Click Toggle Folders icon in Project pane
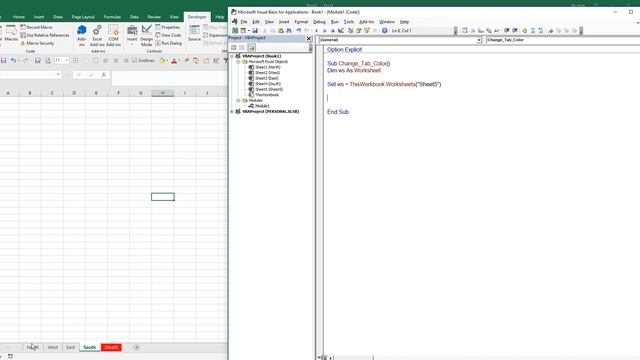This screenshot has height=360, width=640. point(251,47)
